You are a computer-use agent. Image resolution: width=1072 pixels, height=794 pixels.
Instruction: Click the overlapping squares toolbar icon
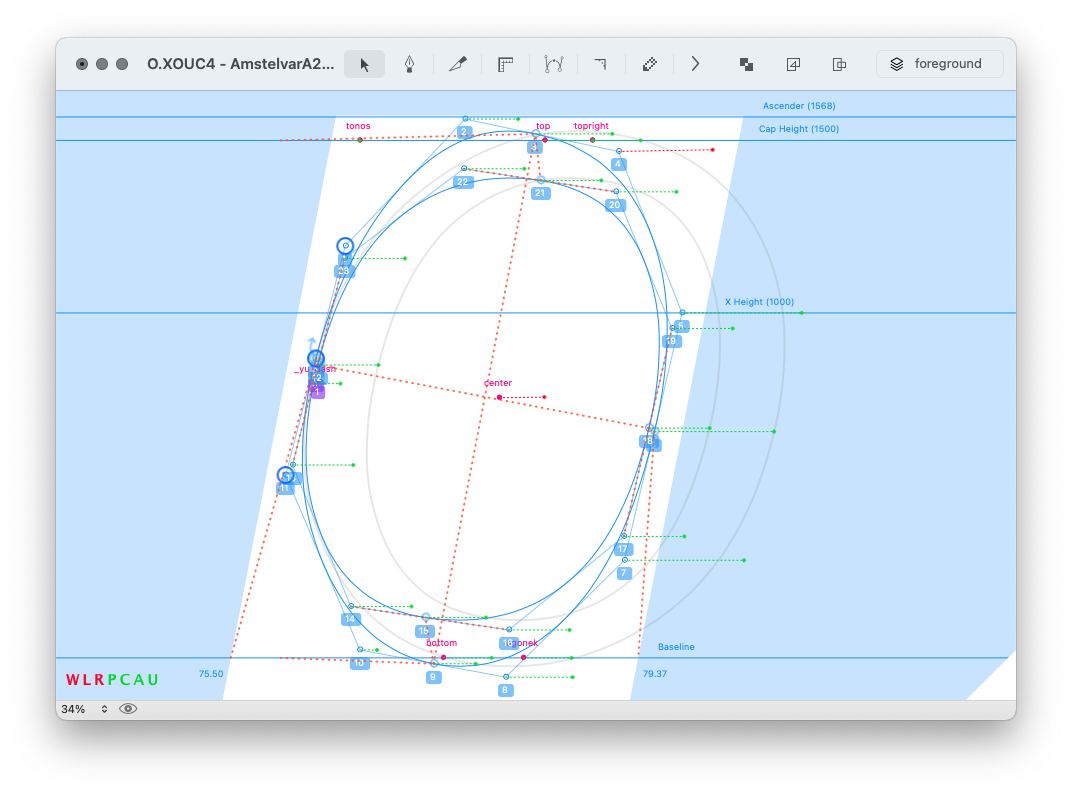click(x=746, y=64)
